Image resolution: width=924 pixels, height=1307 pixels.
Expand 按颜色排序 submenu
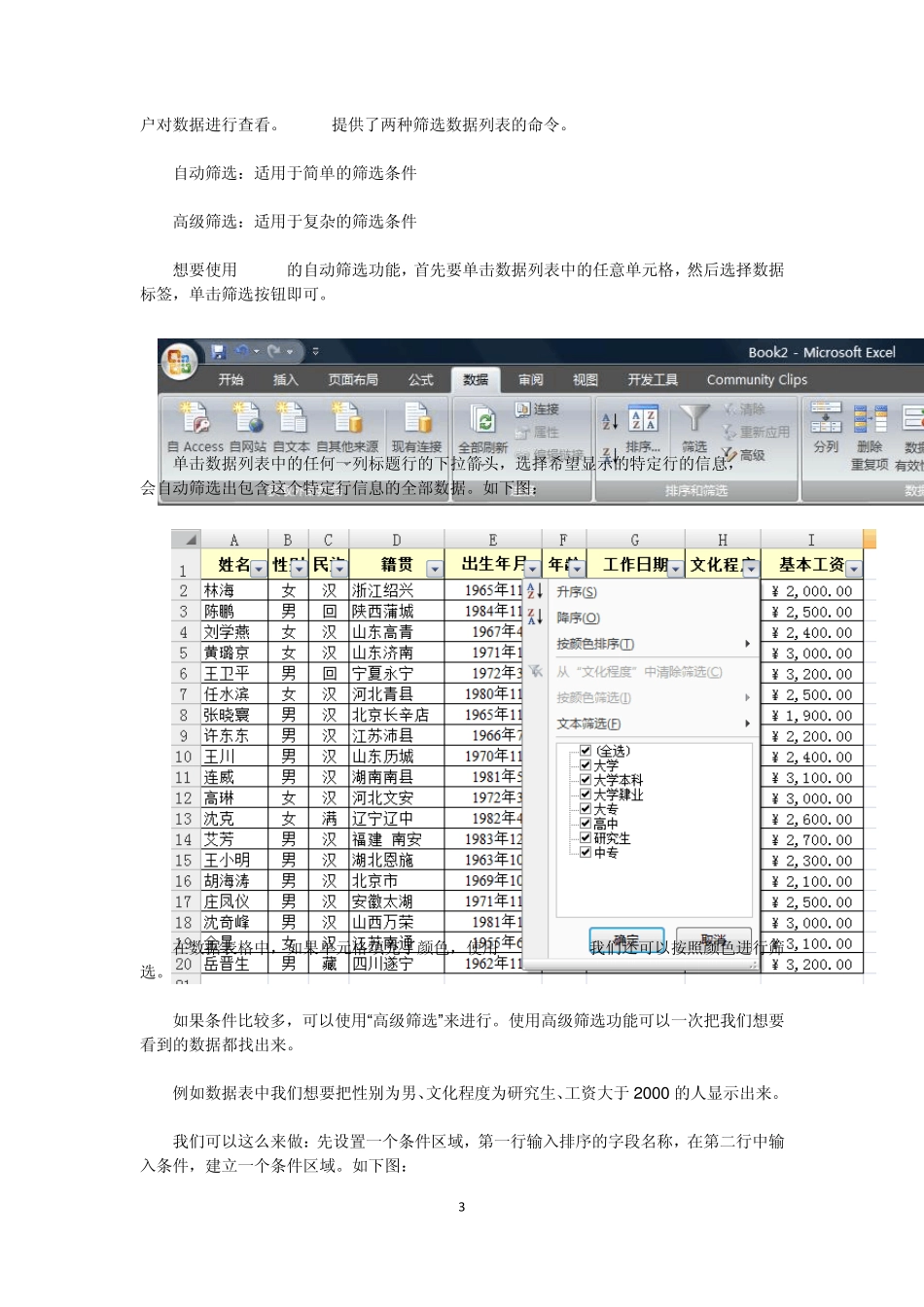641,644
